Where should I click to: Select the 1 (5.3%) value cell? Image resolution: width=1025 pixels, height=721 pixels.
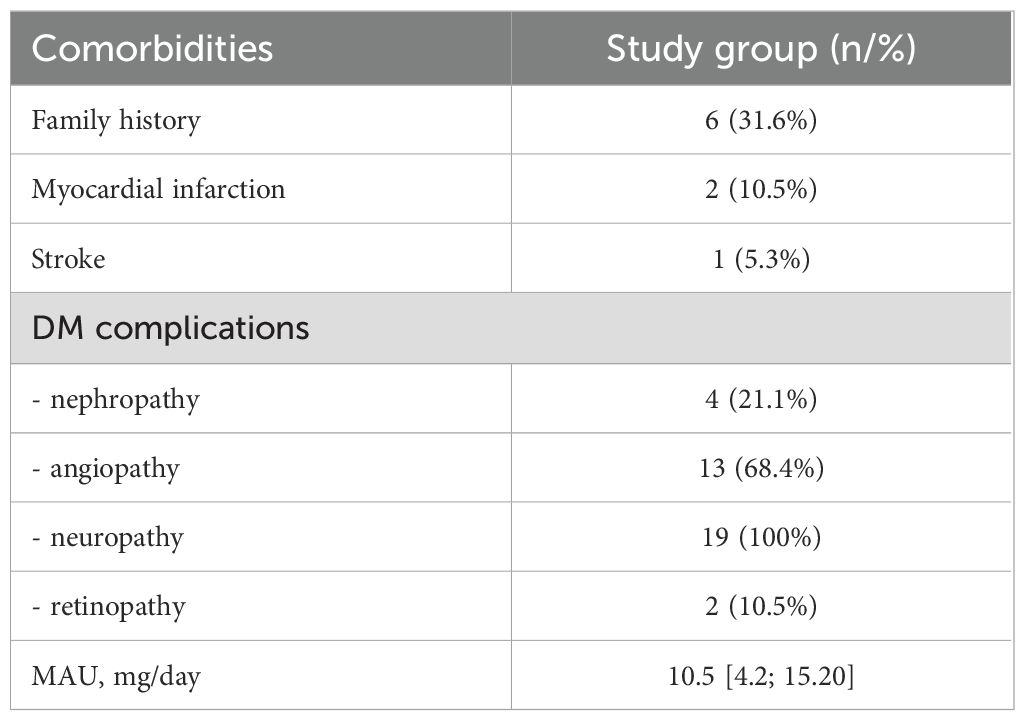click(x=761, y=259)
